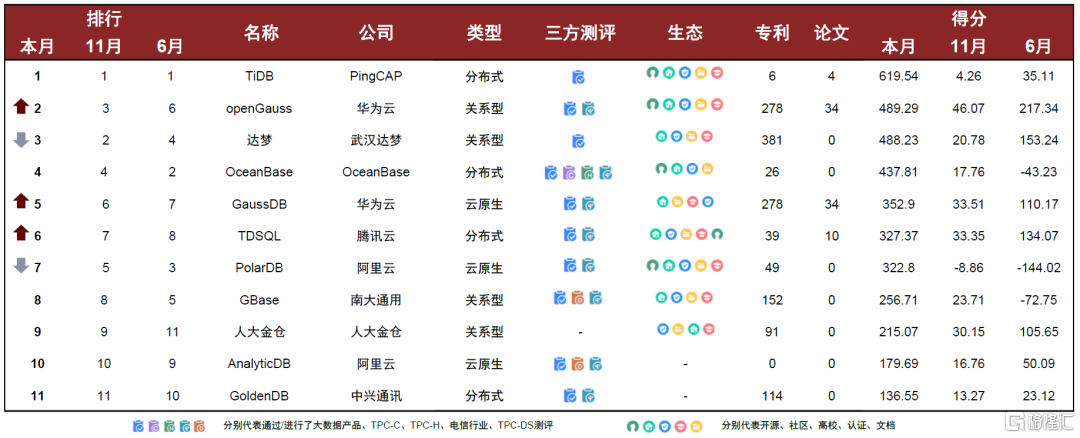
Task: Click the green TPC-H clipboard icon in the OceanBase row
Action: click(587, 173)
